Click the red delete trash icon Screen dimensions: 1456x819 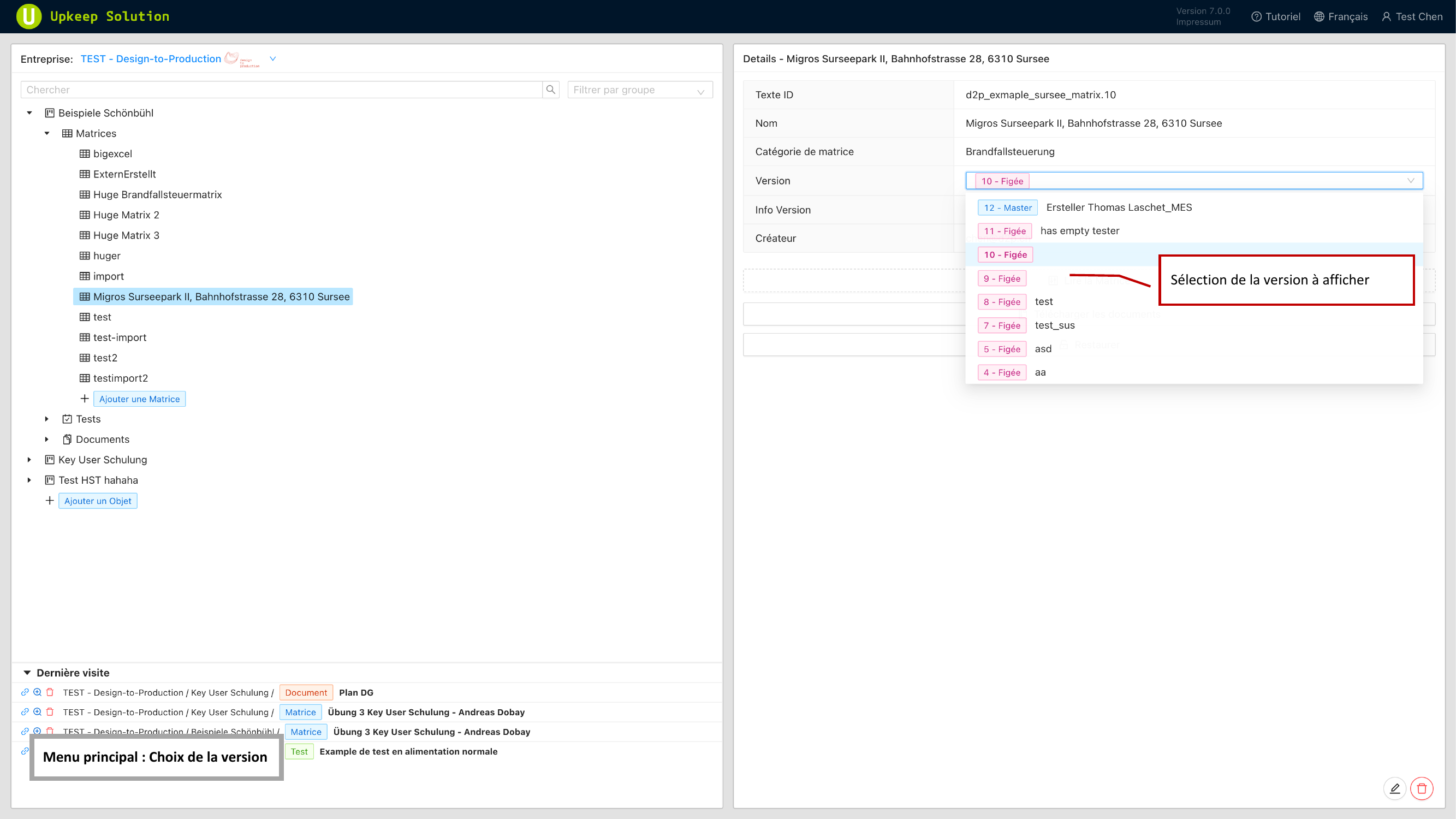pyautogui.click(x=1422, y=788)
